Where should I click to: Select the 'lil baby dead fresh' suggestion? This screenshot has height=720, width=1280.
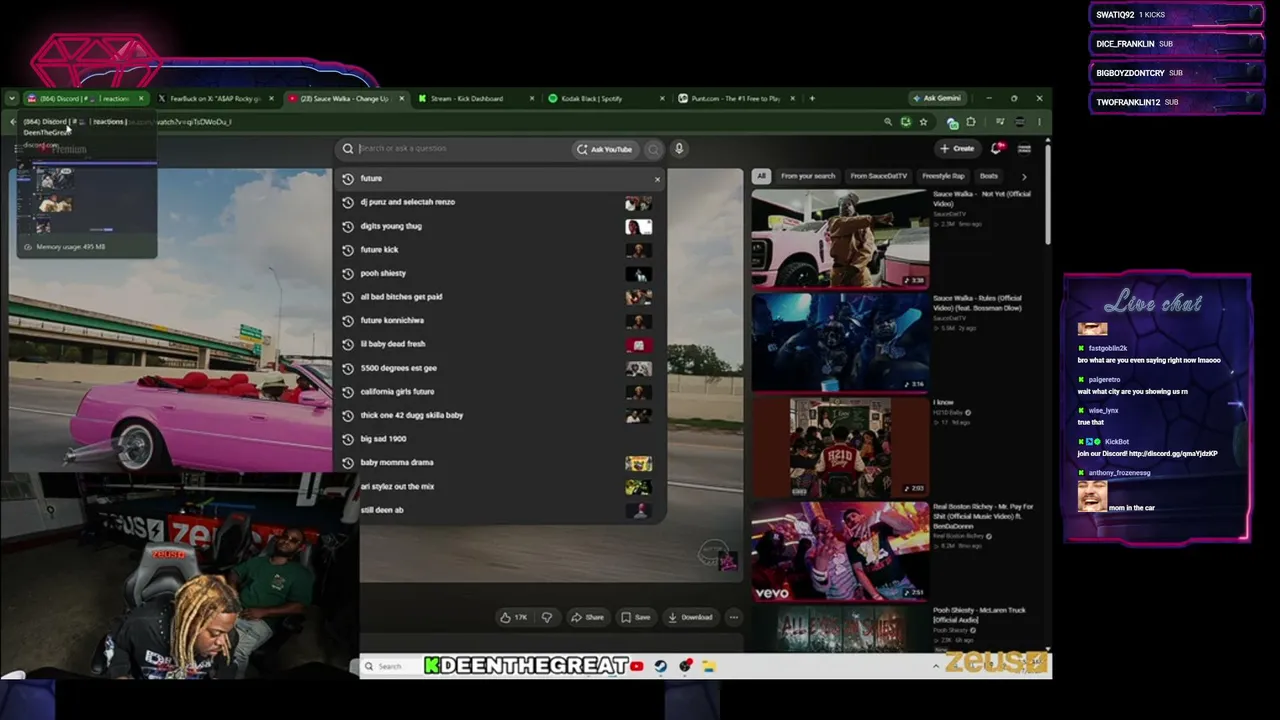pyautogui.click(x=500, y=344)
